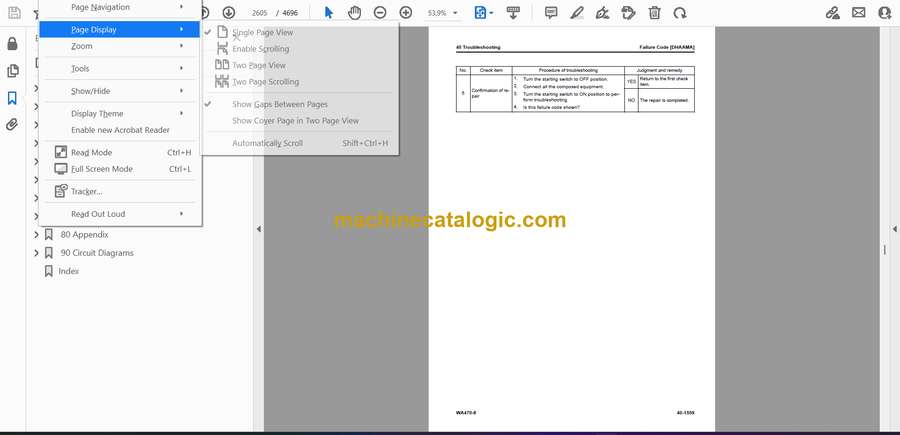Open the Index bookmark
900x435 pixels.
tap(68, 271)
